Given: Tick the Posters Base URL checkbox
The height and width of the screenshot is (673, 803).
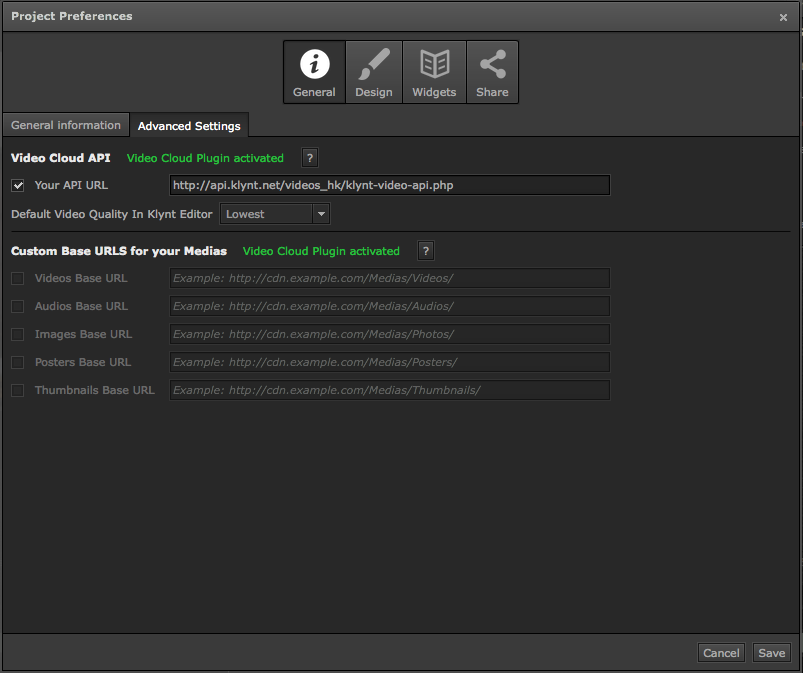Looking at the screenshot, I should coord(18,362).
